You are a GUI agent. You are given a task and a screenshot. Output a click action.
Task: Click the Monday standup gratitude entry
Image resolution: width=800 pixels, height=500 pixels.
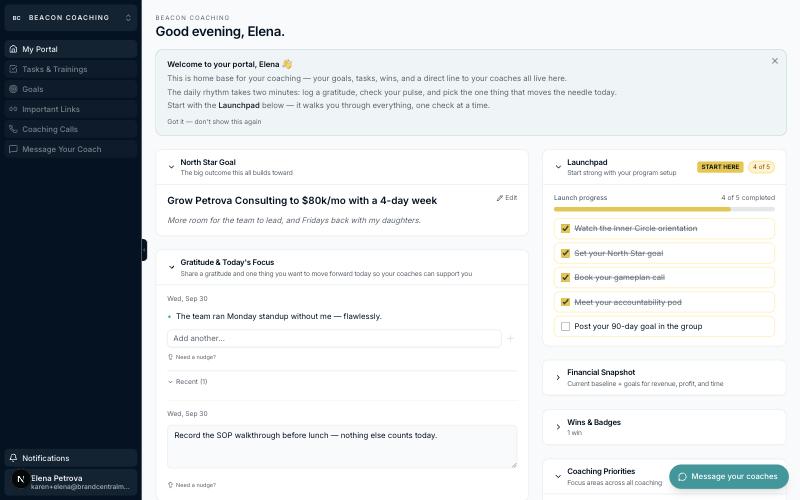(x=279, y=316)
